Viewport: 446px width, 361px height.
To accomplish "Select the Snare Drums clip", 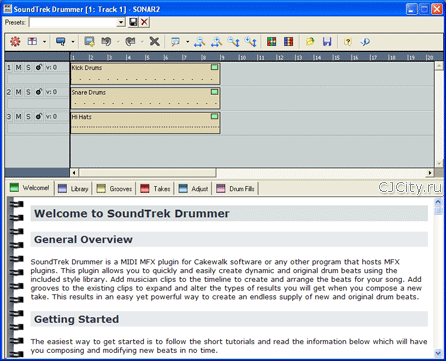I will coord(145,98).
